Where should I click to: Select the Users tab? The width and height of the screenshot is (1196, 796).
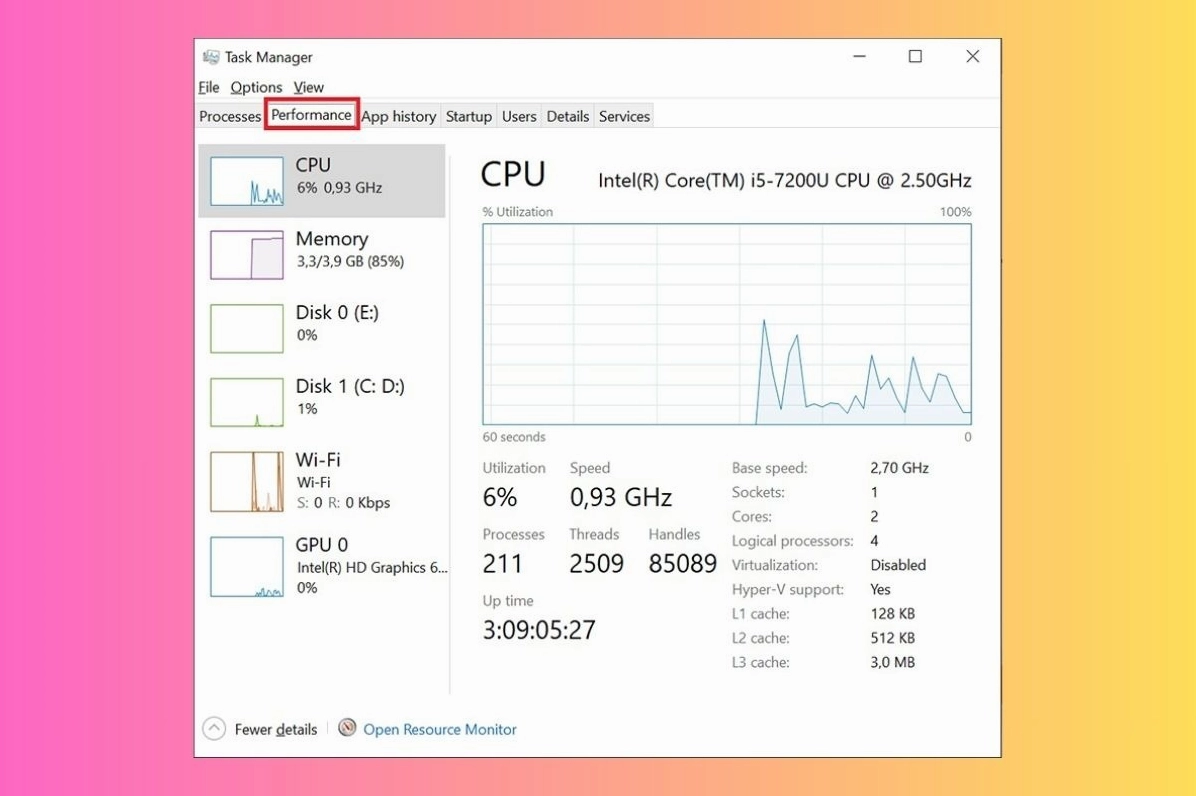click(x=519, y=116)
